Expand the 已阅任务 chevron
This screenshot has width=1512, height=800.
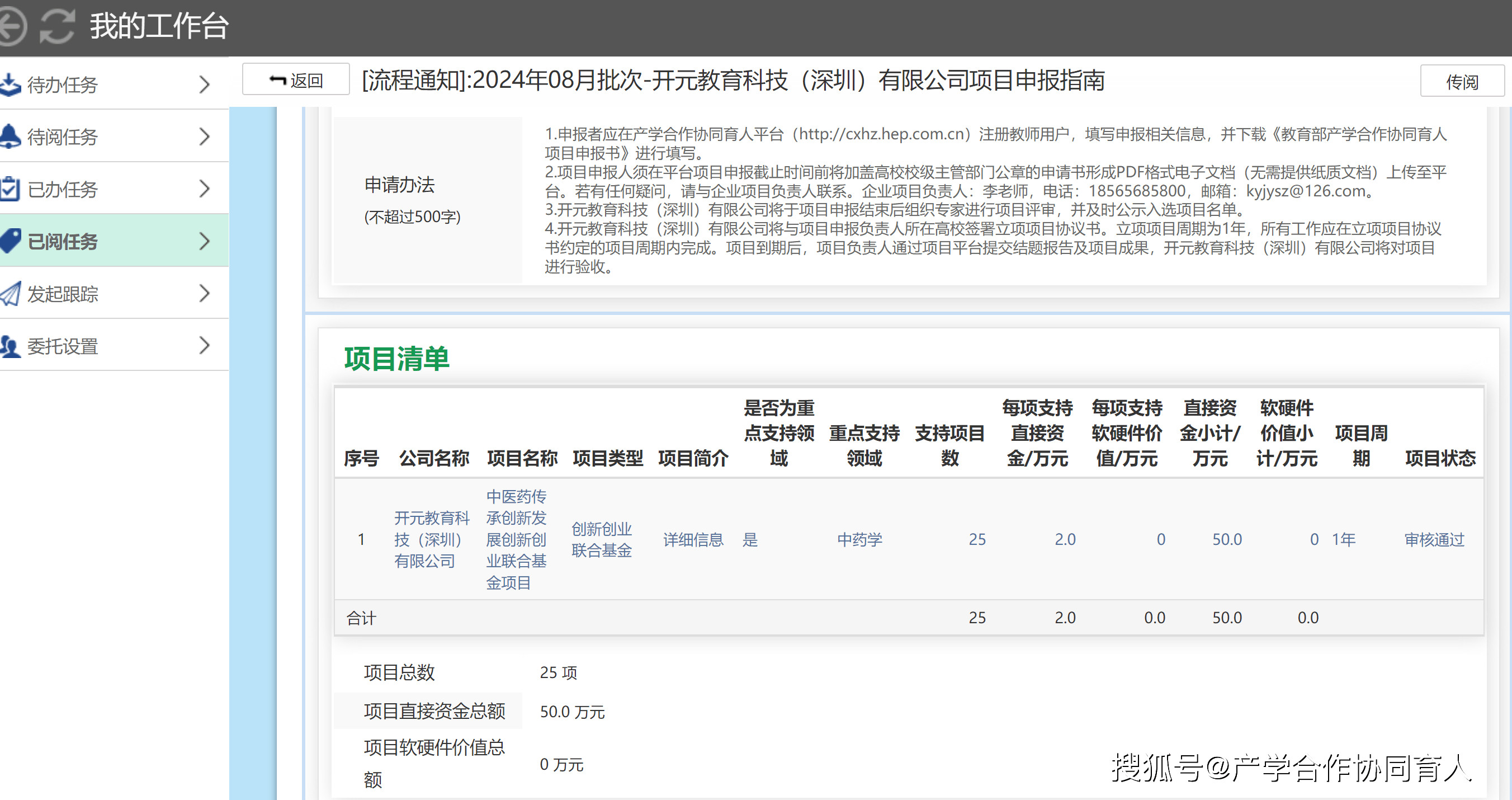(204, 241)
